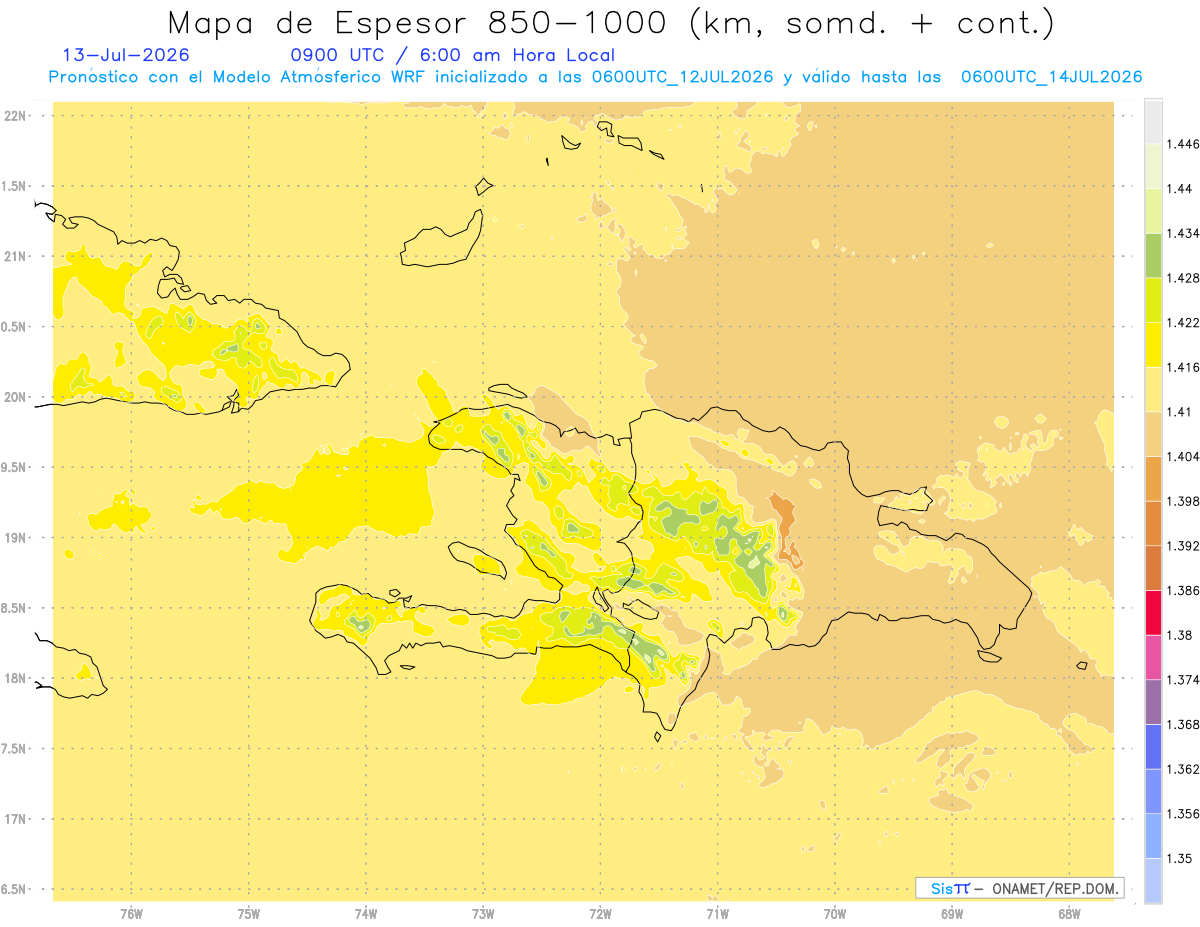Image resolution: width=1200 pixels, height=927 pixels.
Task: Click the 19N latitude label
Action: click(14, 537)
